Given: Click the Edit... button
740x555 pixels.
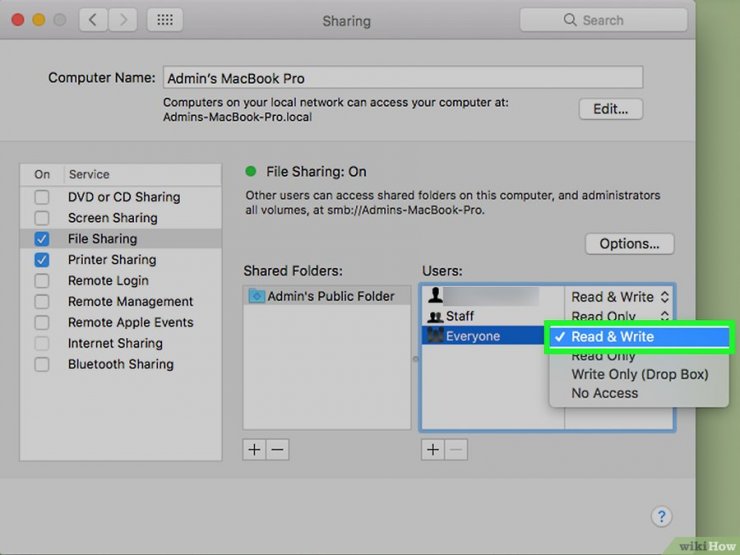Looking at the screenshot, I should 611,109.
